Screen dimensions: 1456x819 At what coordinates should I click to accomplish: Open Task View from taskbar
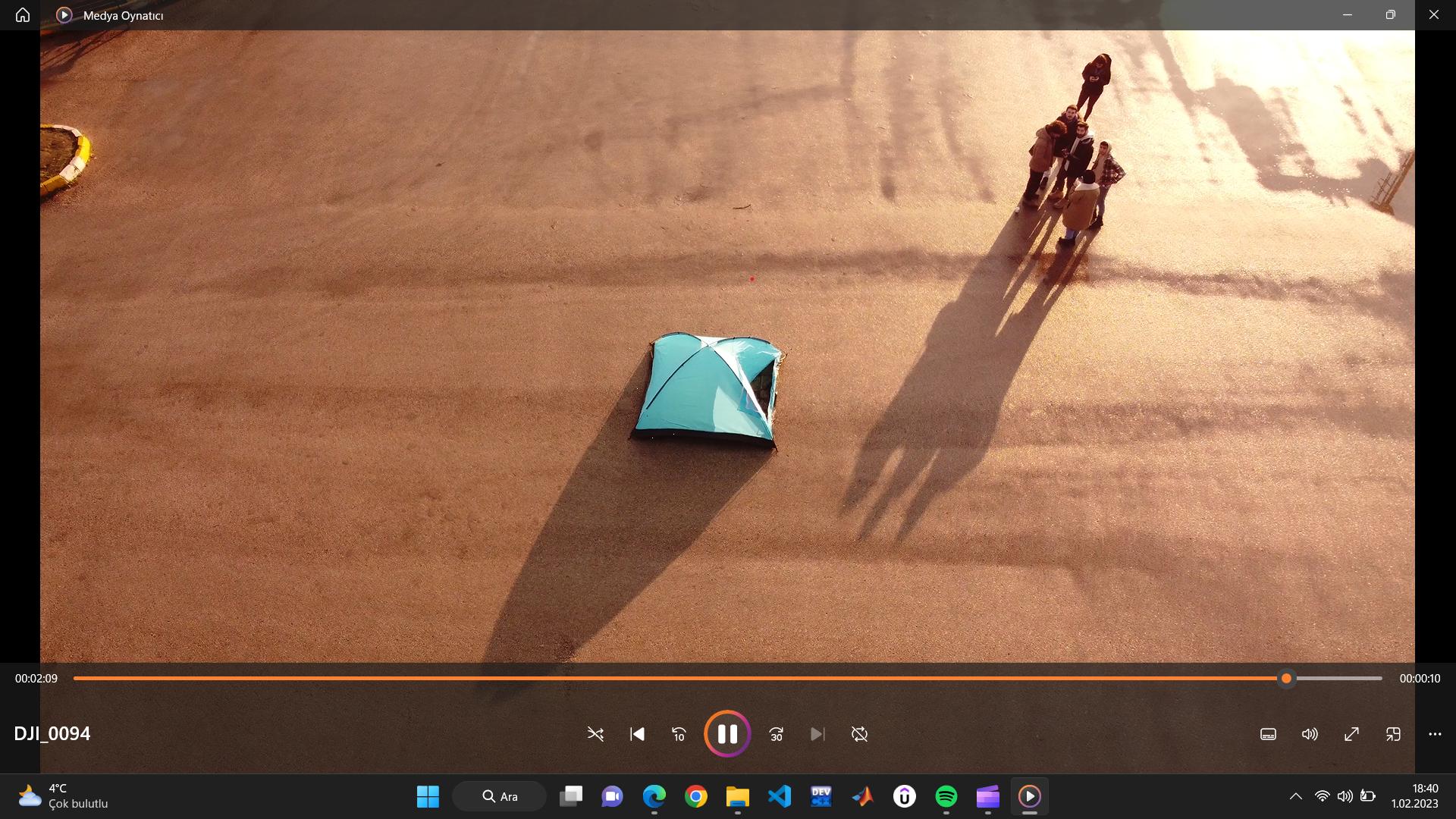coord(571,796)
